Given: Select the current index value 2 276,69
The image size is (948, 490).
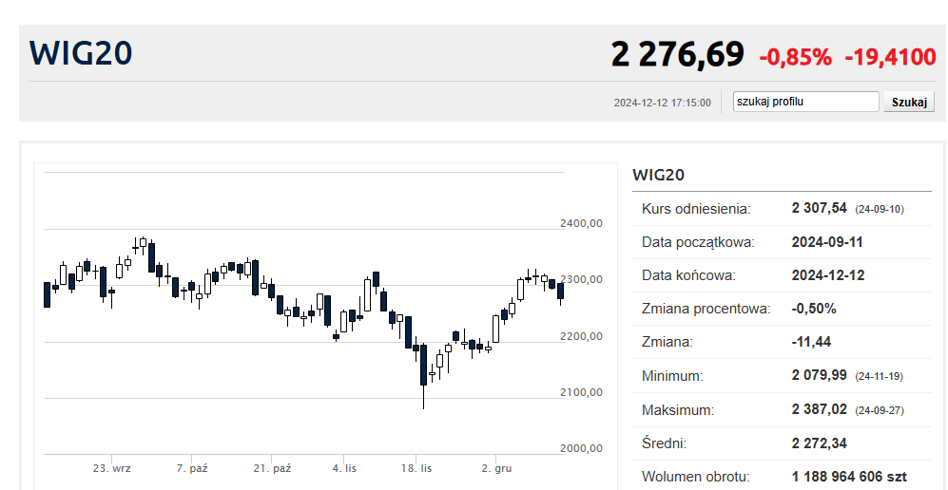Looking at the screenshot, I should pyautogui.click(x=678, y=55).
